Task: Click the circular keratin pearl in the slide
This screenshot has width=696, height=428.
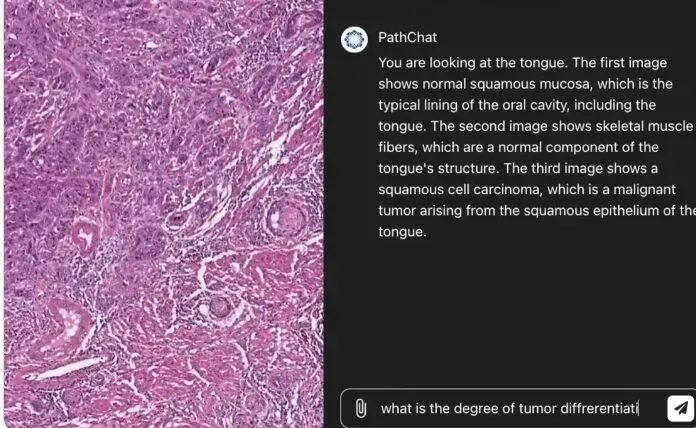Action: tap(287, 215)
